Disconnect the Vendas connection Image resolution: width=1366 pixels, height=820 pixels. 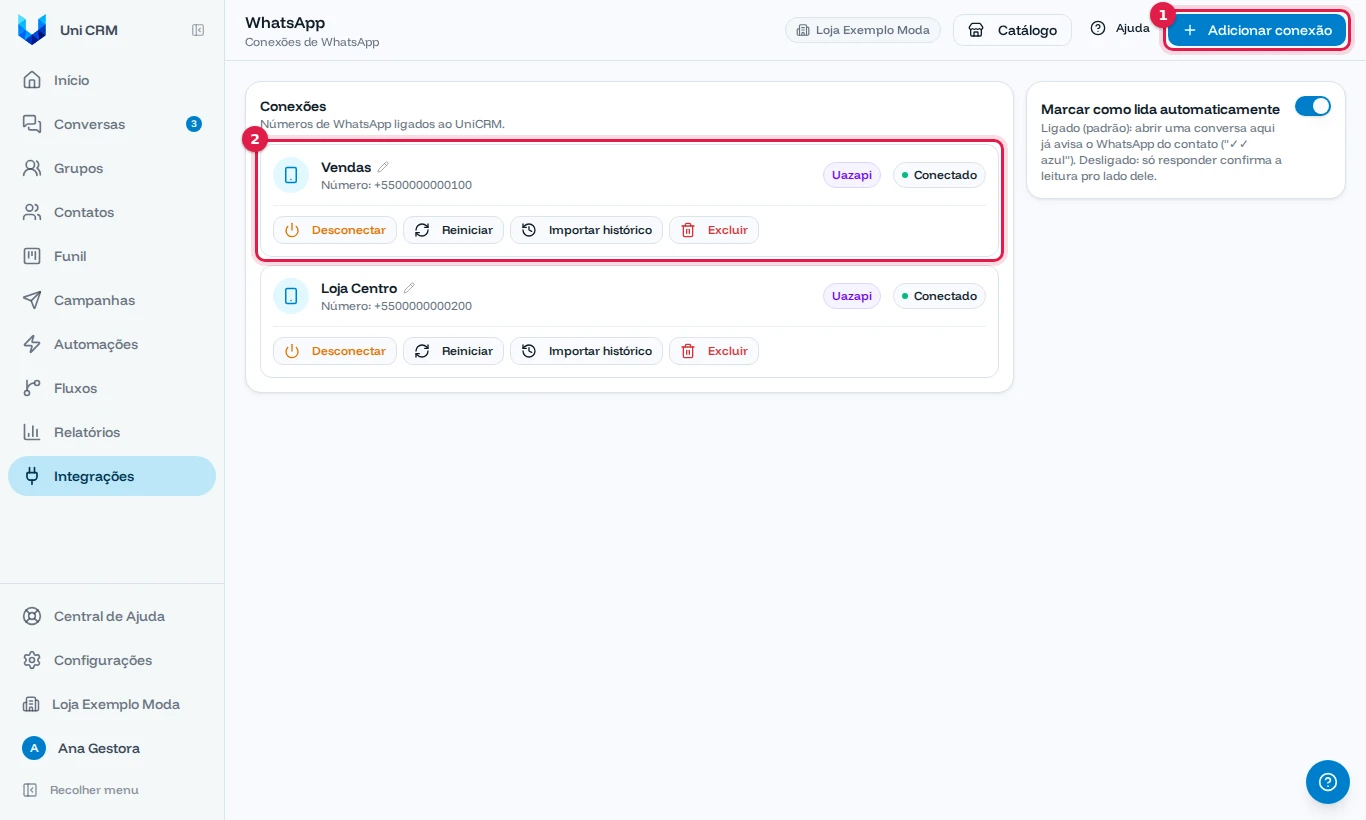335,230
